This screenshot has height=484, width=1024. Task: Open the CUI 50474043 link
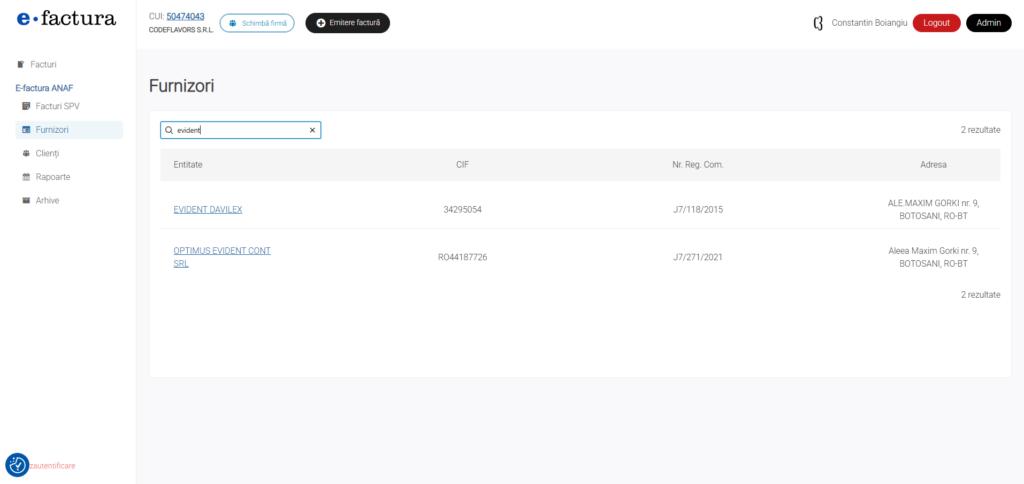(185, 16)
